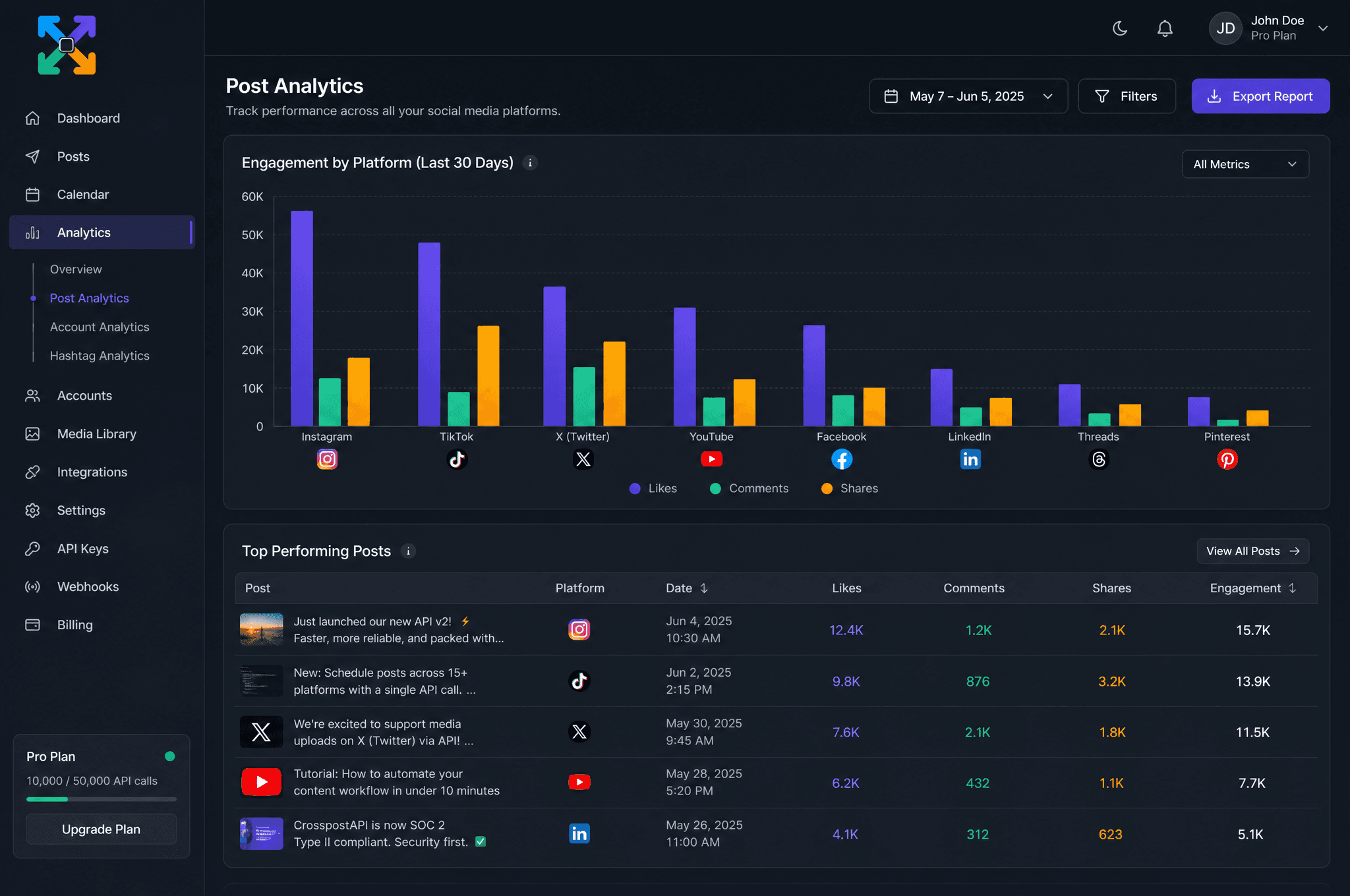The image size is (1350, 896).
Task: Open Schedule posts across 15+ post thumbnail
Action: [x=262, y=681]
